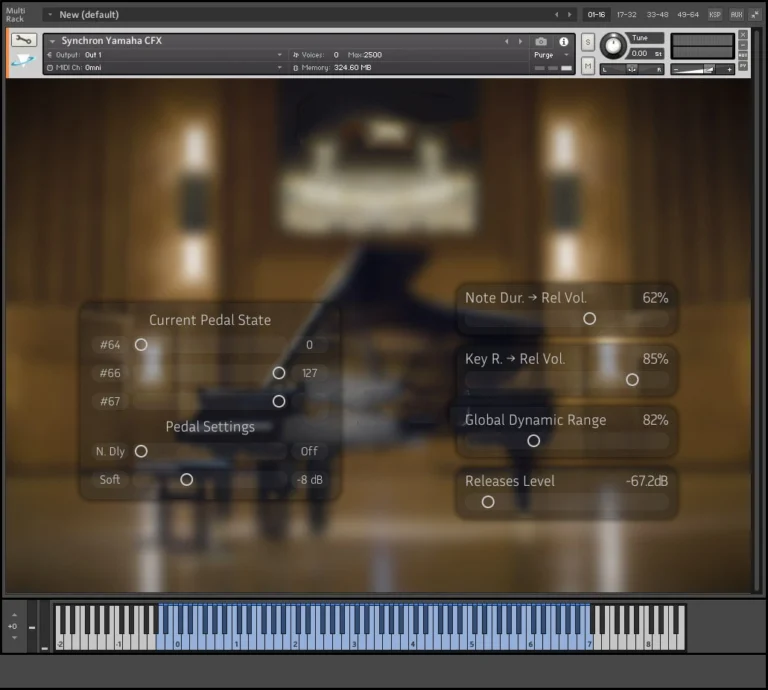This screenshot has width=768, height=690.
Task: Toggle the PV button on the instrument header
Action: point(743,66)
